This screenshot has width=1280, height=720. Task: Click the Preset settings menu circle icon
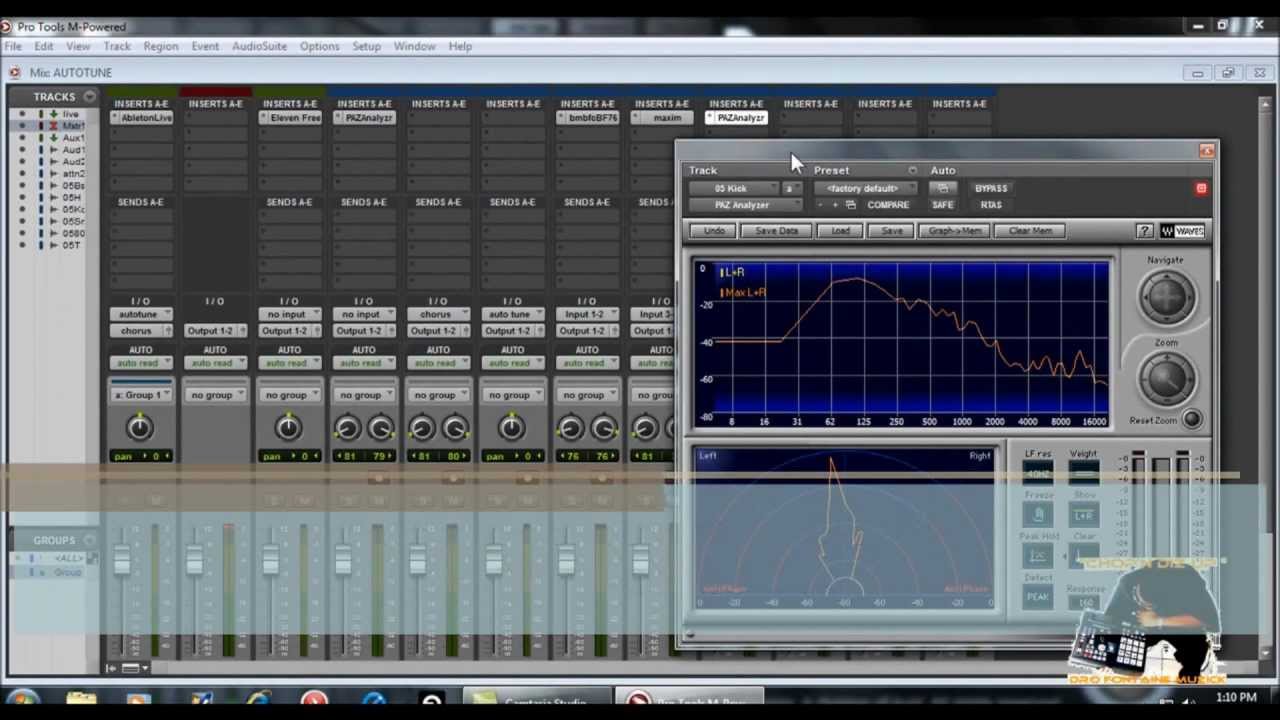(912, 171)
